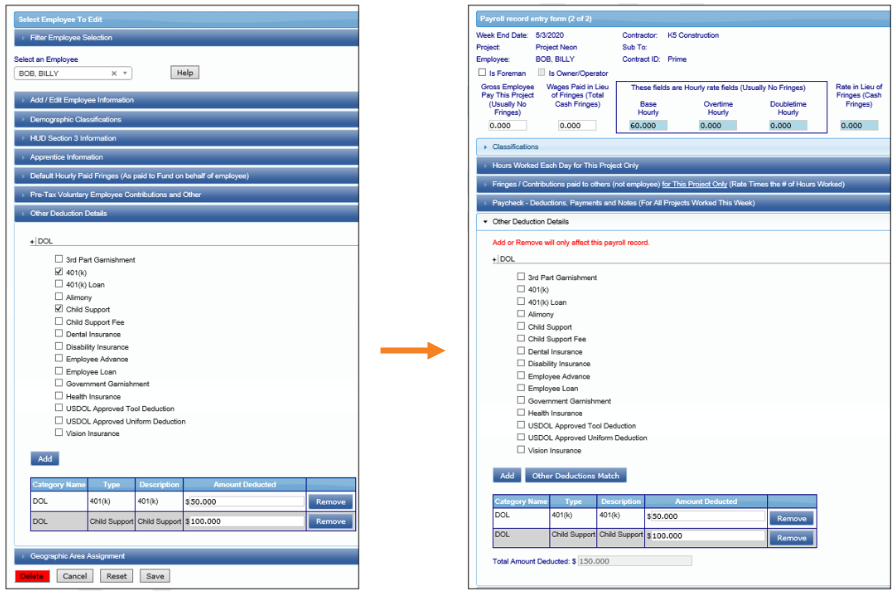This screenshot has height=593, width=895.
Task: Expand Pre-Tax Voluntary Employee Contributions section
Action: coord(186,195)
